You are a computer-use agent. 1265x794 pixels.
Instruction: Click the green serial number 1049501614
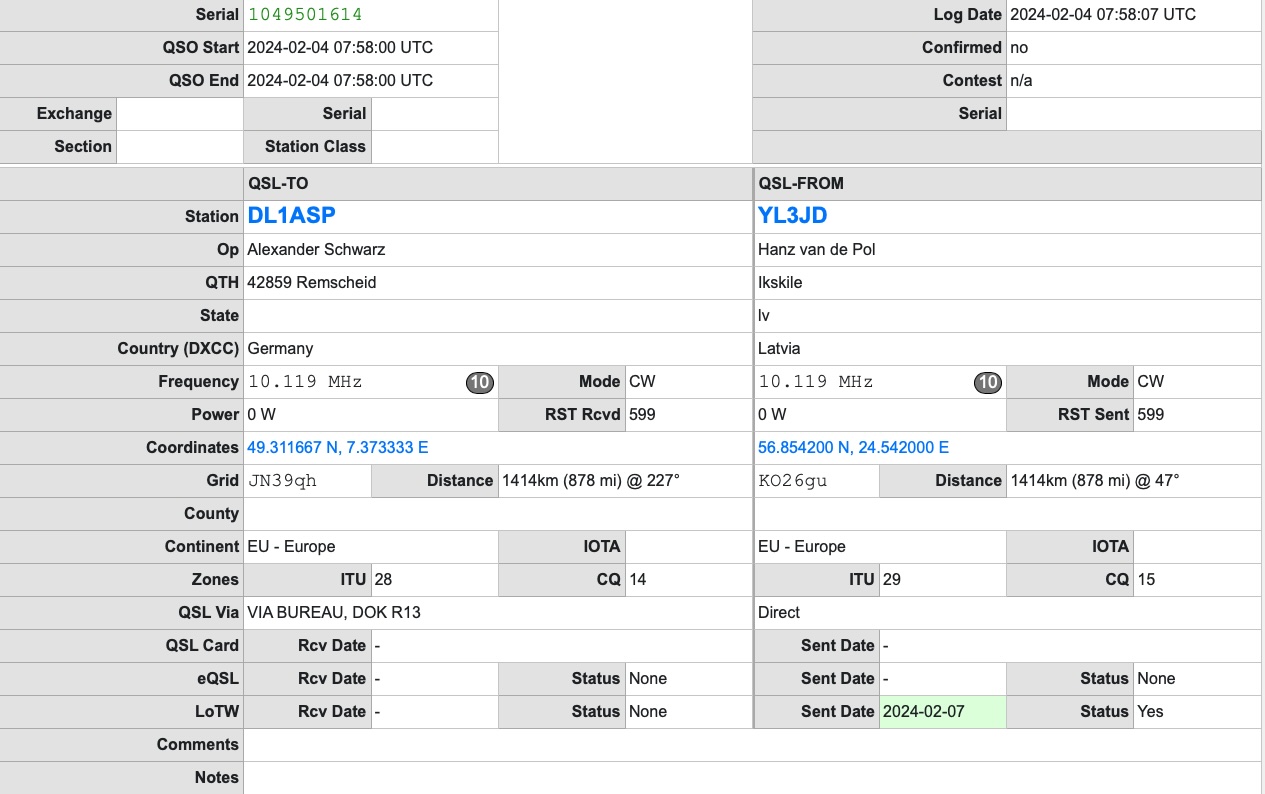(305, 14)
